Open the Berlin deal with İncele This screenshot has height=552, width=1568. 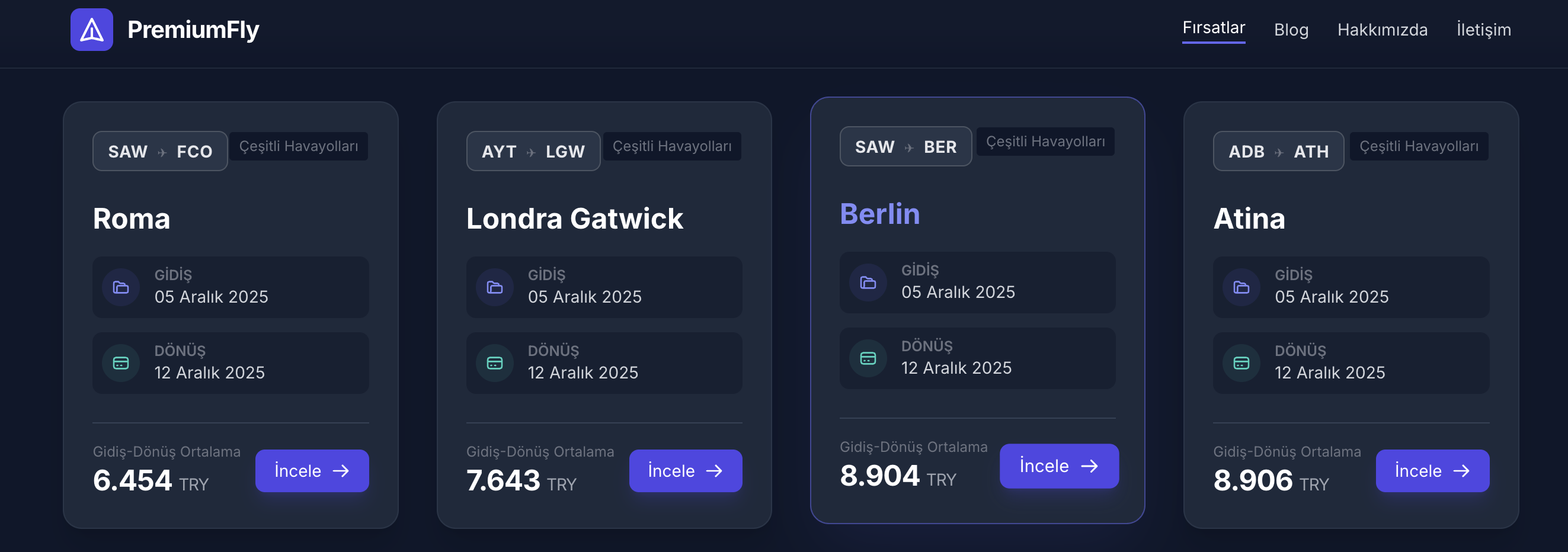click(x=1059, y=466)
